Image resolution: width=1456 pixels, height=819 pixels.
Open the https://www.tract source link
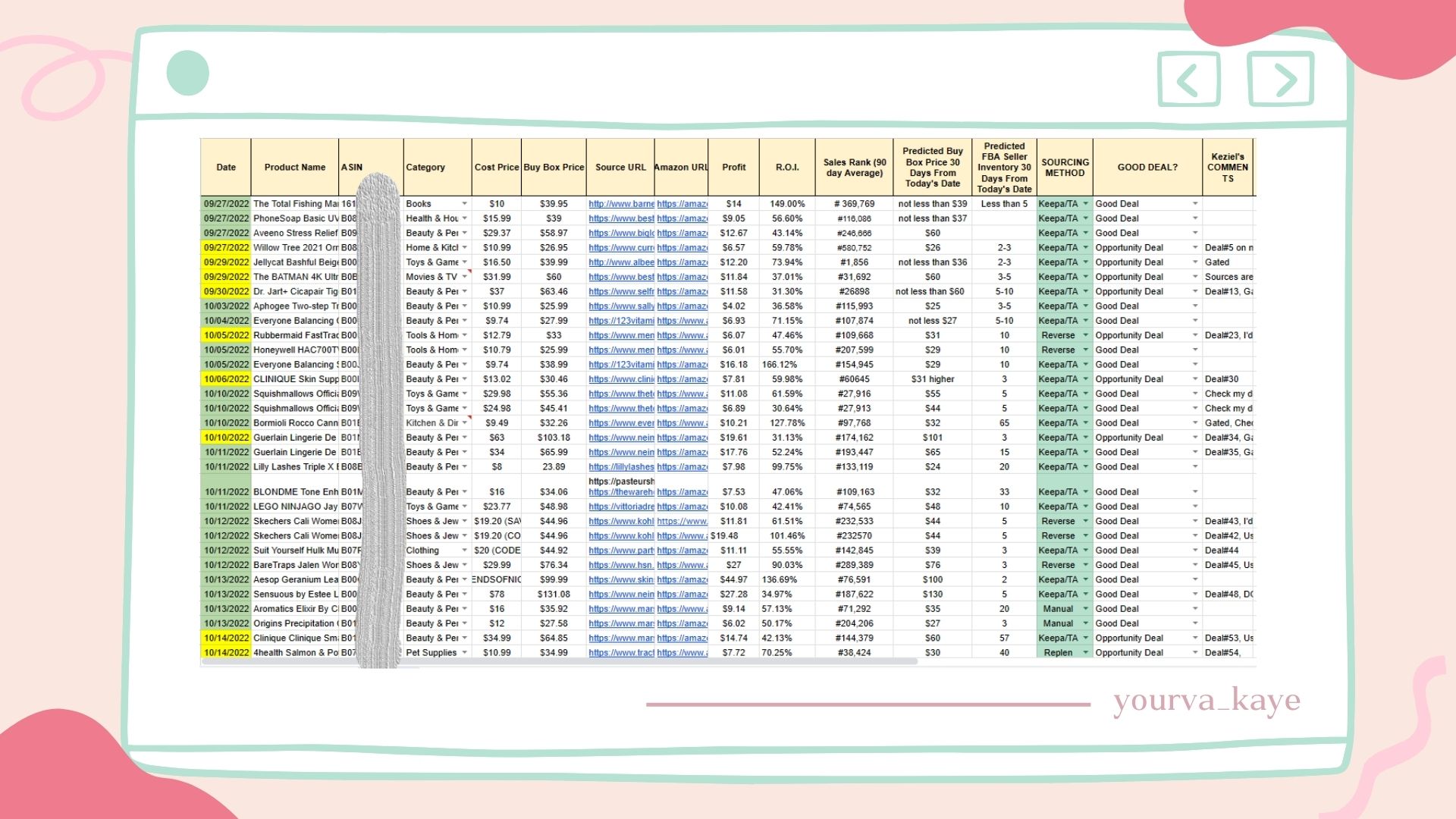tap(621, 653)
